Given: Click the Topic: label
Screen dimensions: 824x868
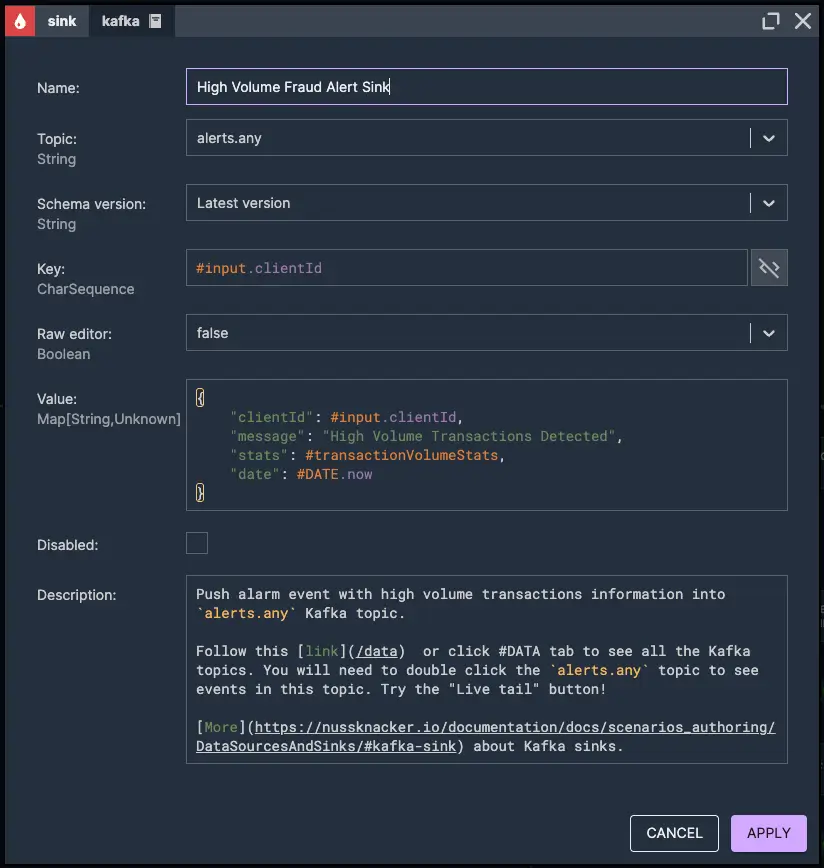Looking at the screenshot, I should (x=57, y=139).
